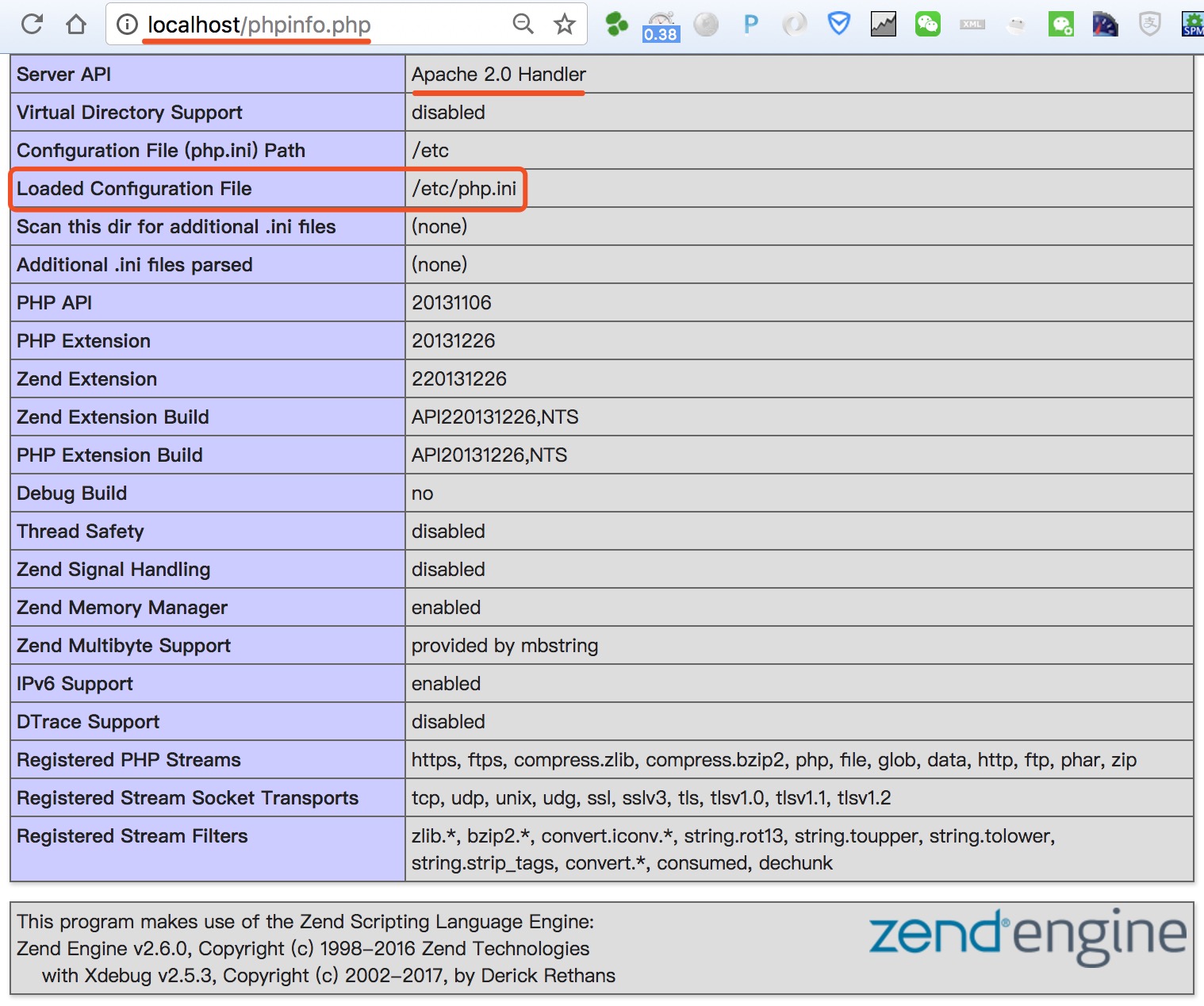Click 'Virtual Directory Support' label

[129, 113]
